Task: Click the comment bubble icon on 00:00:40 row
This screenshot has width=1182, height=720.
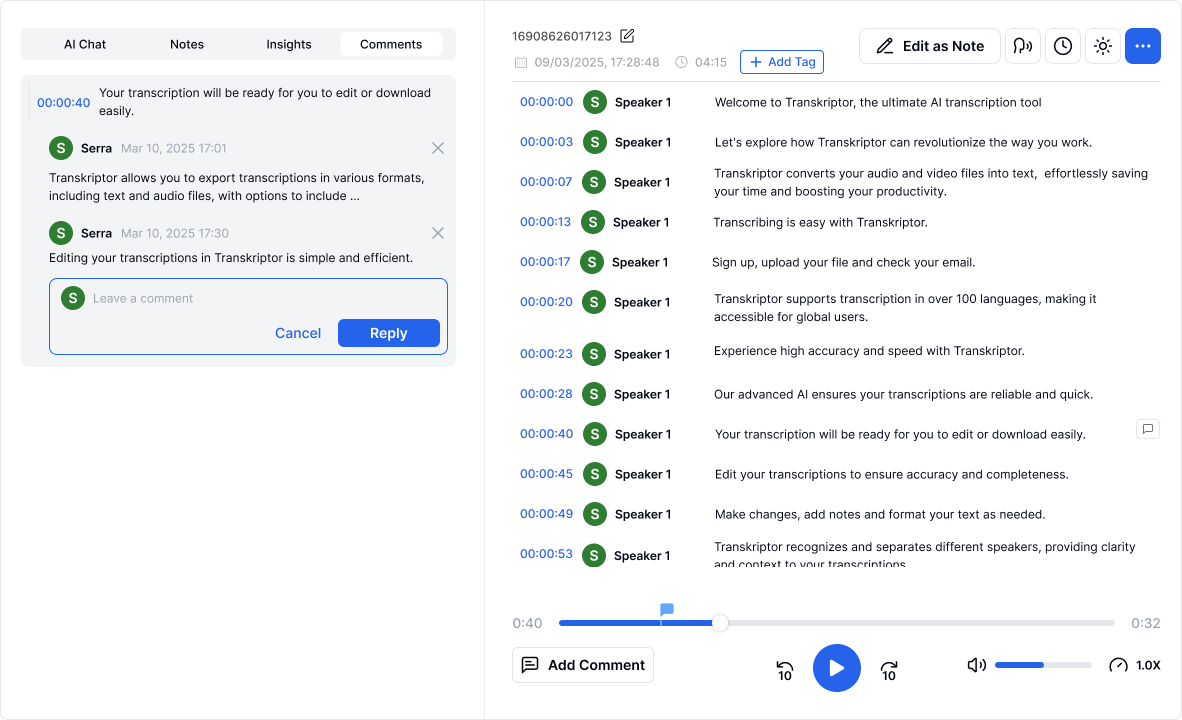Action: coord(1148,429)
